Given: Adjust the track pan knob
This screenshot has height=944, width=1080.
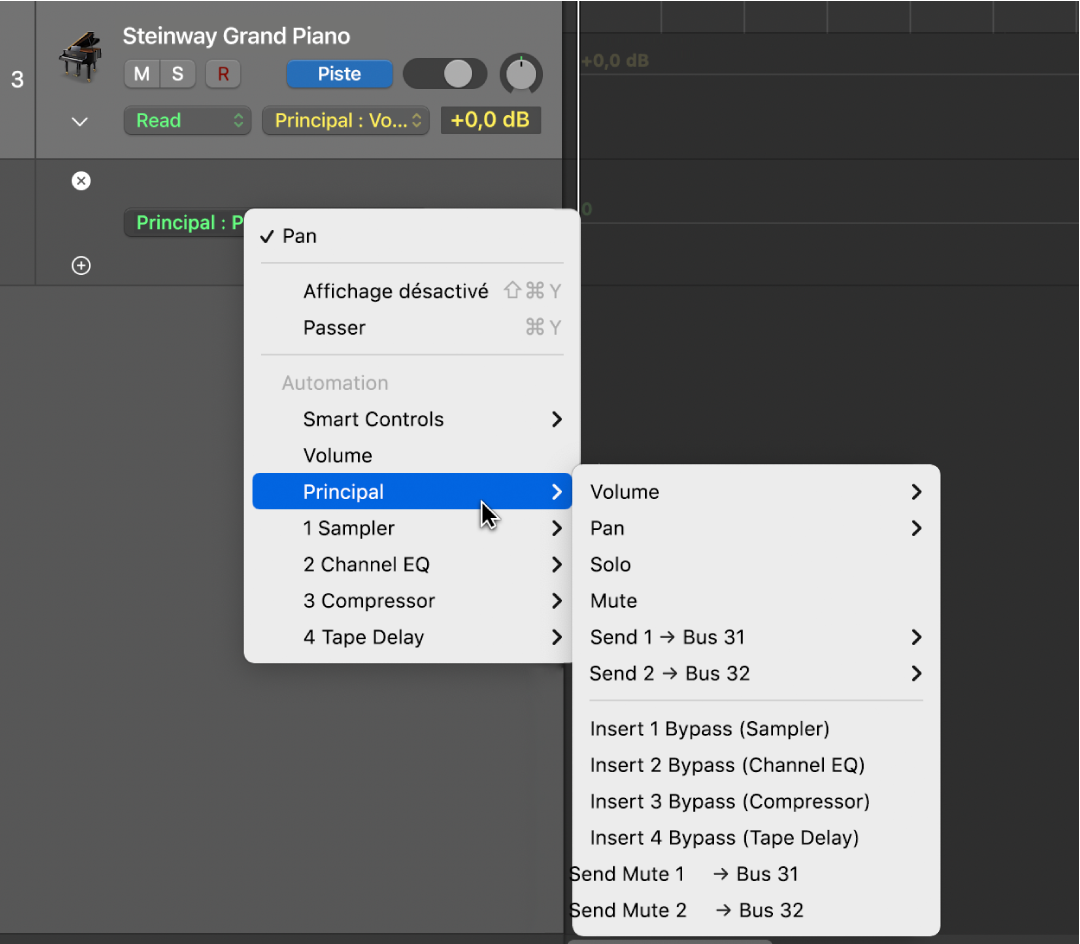Looking at the screenshot, I should (x=521, y=74).
